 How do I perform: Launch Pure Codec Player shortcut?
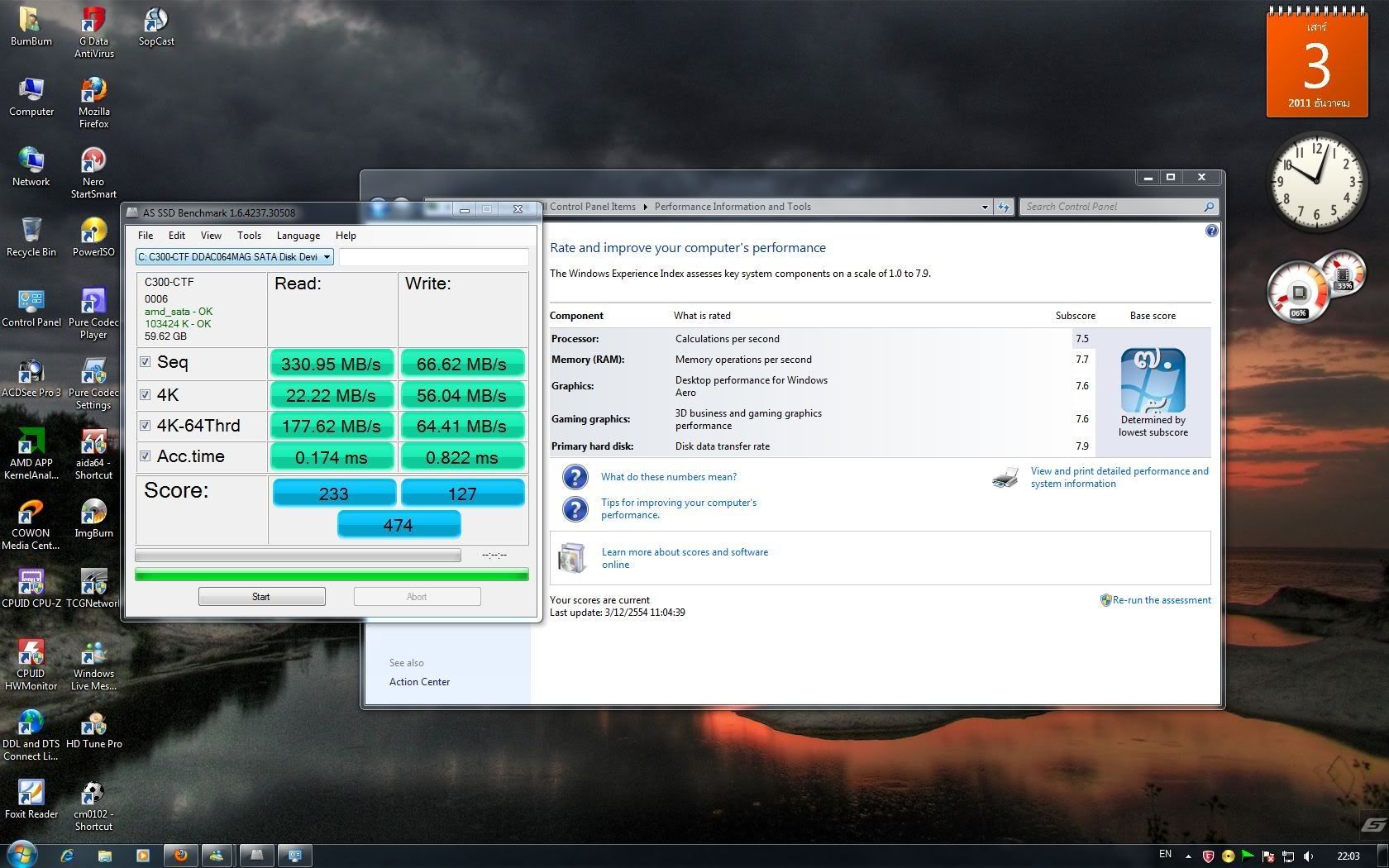tap(93, 313)
